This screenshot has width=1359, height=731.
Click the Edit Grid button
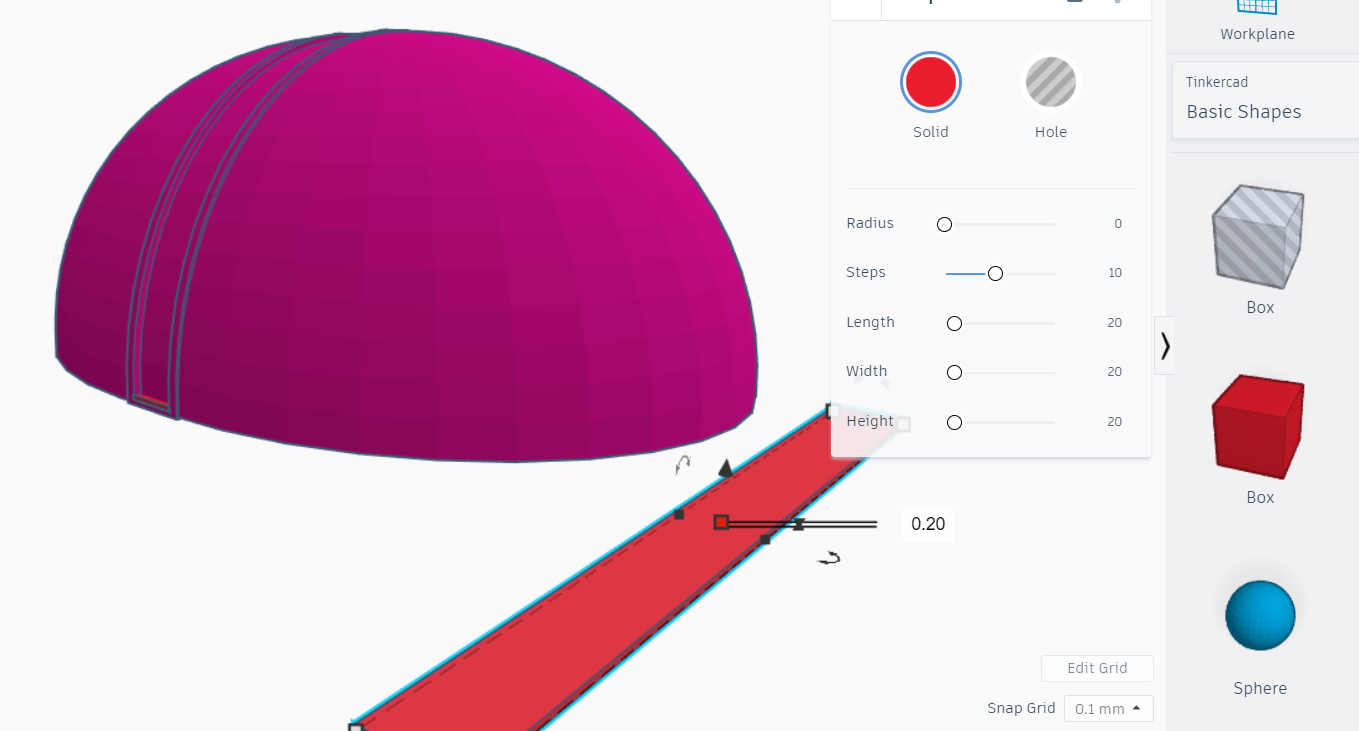coord(1097,668)
